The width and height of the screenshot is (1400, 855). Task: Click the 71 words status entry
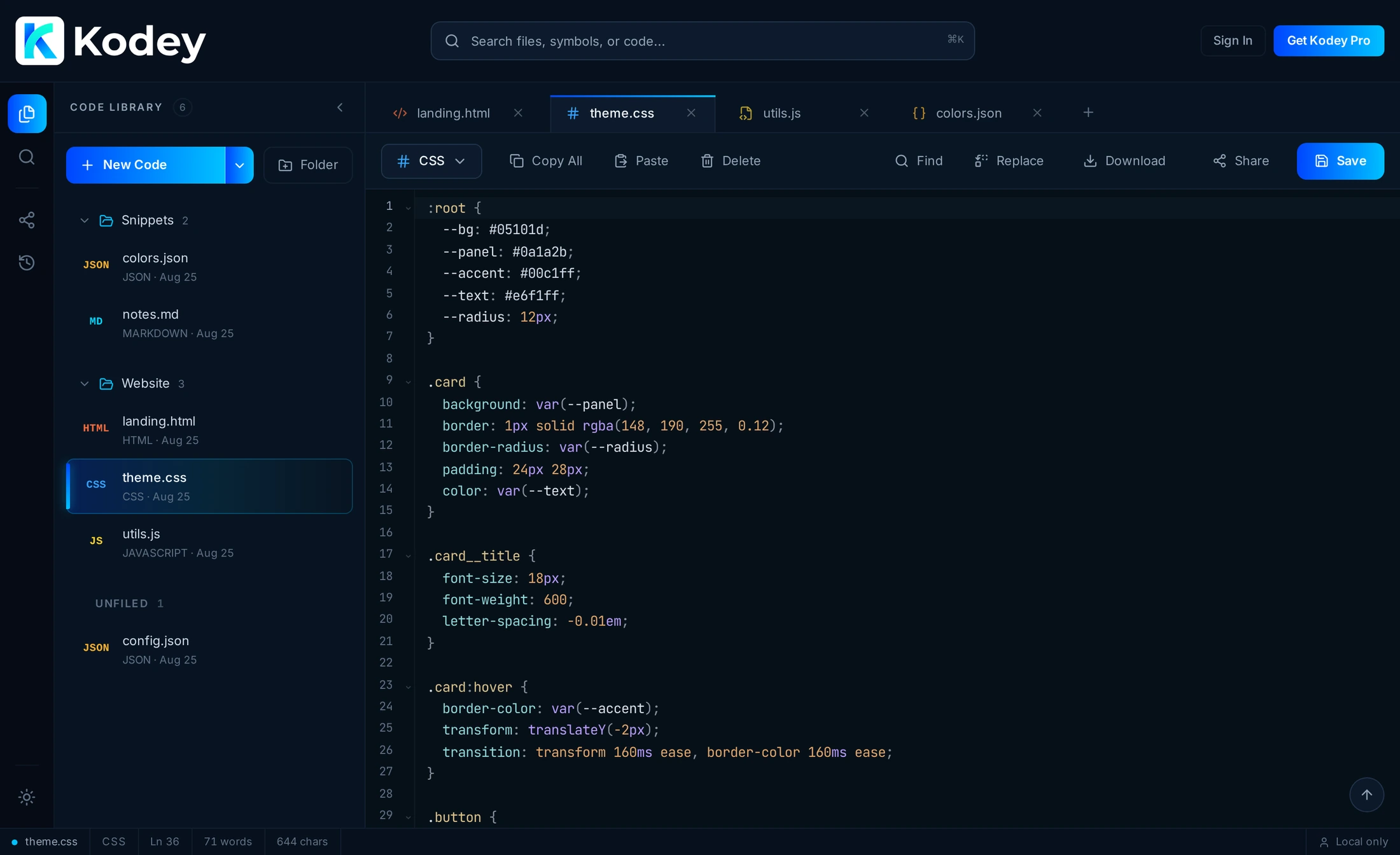click(228, 842)
